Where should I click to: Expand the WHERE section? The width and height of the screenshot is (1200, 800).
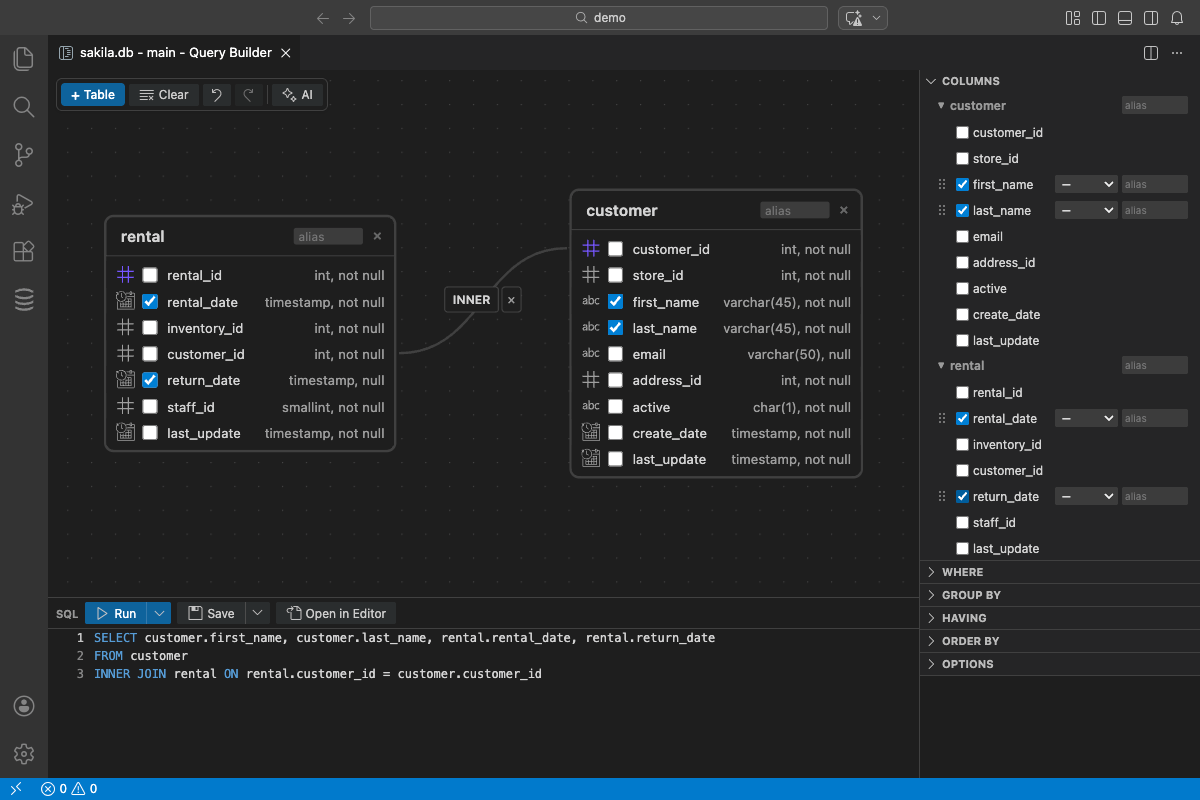960,571
